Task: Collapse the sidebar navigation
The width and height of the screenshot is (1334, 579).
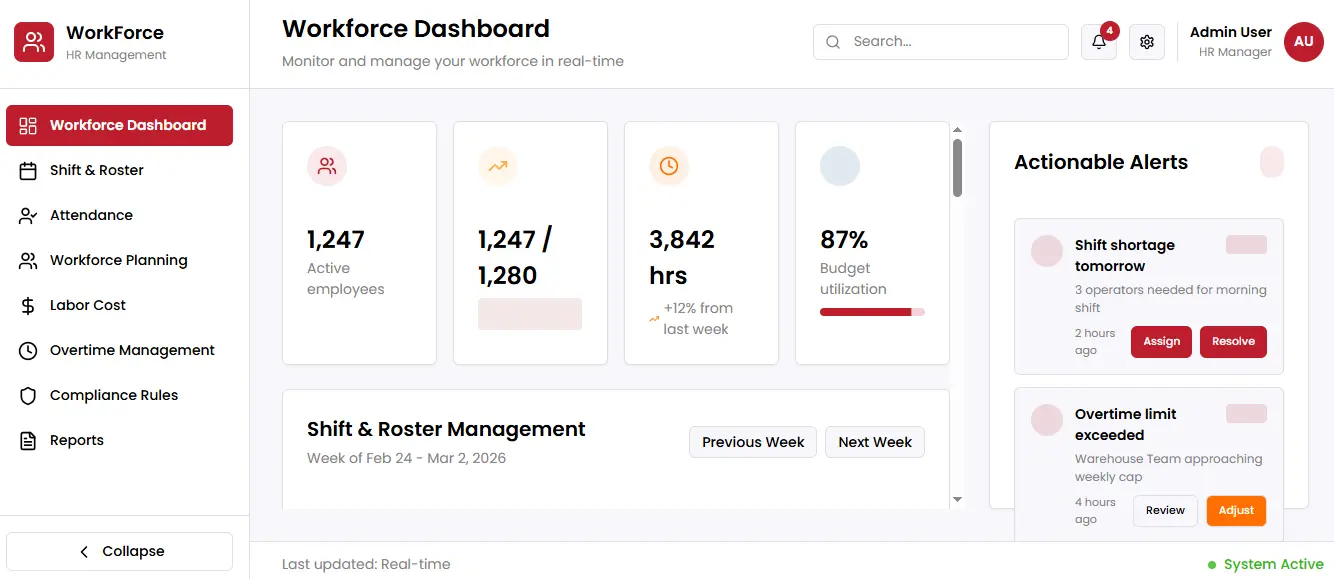Action: (x=120, y=551)
